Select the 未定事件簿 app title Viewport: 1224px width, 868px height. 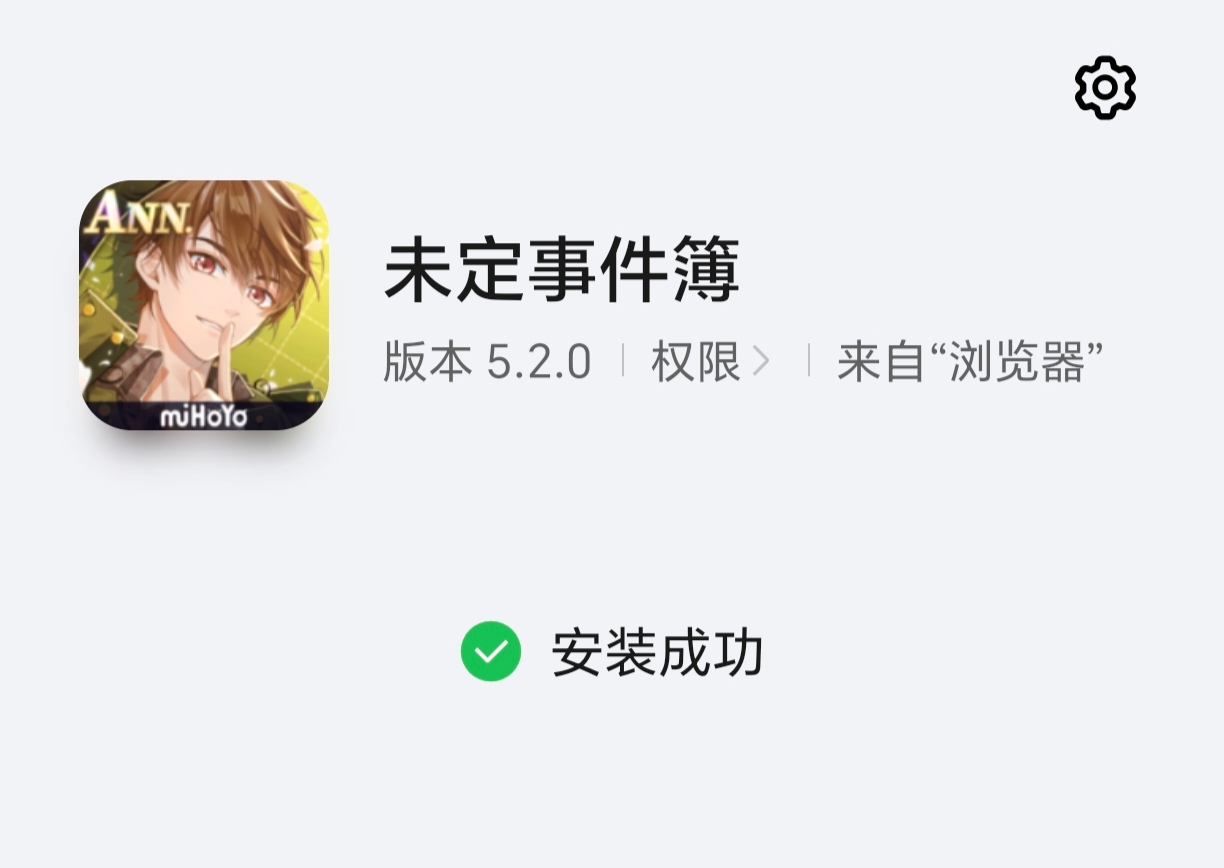pyautogui.click(x=562, y=270)
